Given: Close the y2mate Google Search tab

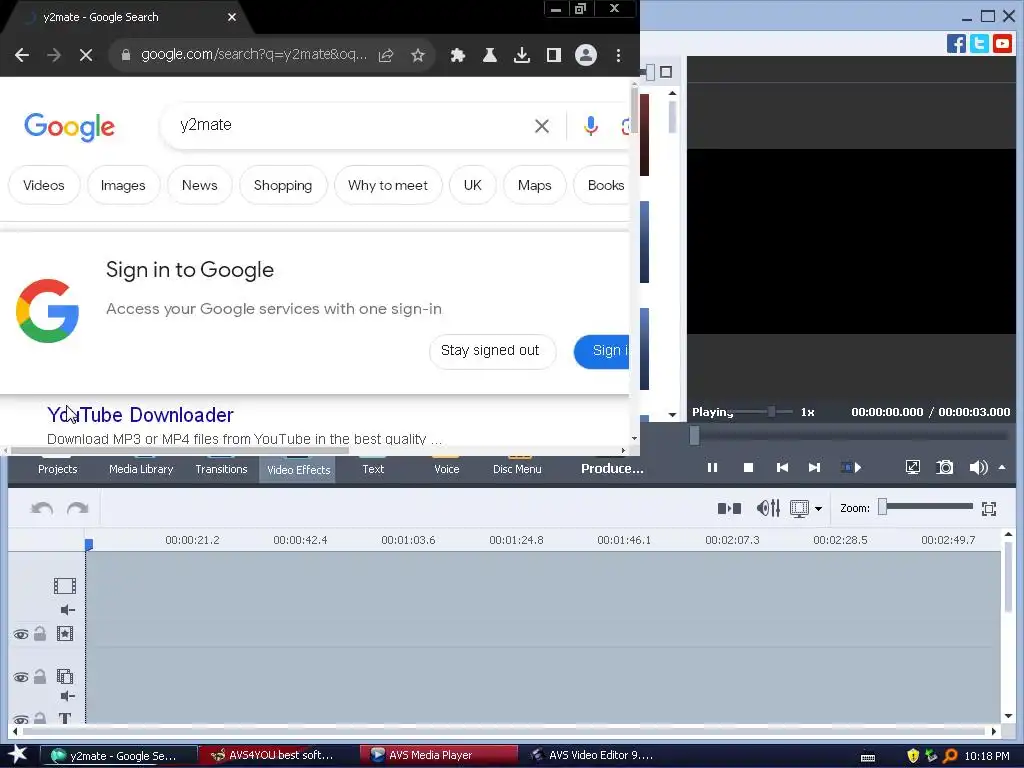Looking at the screenshot, I should click(232, 17).
